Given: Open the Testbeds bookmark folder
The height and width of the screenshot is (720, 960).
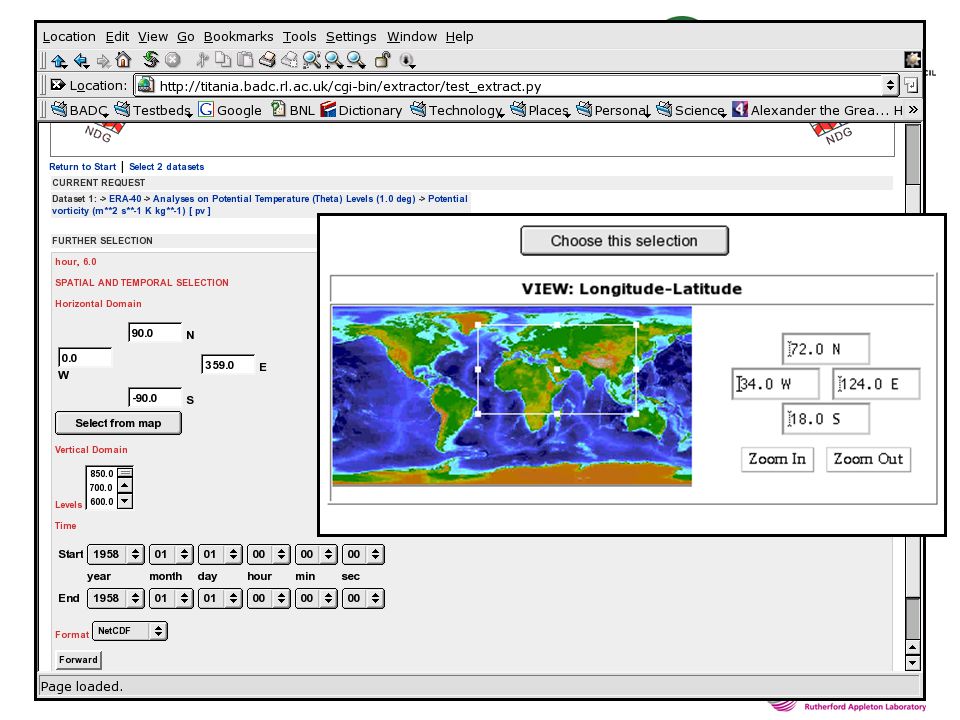Looking at the screenshot, I should pos(154,110).
